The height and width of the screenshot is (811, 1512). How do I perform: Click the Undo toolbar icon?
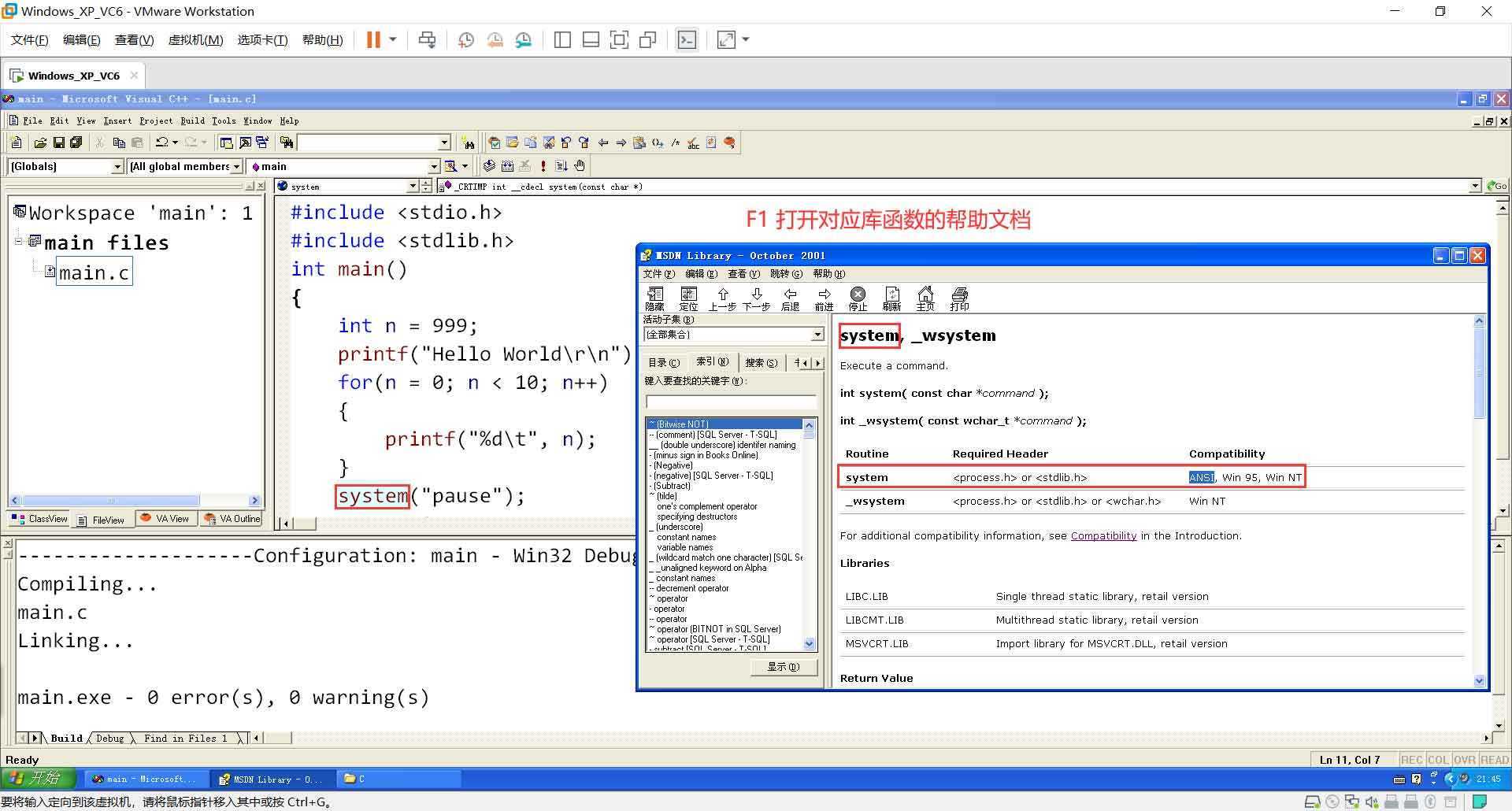pyautogui.click(x=162, y=143)
